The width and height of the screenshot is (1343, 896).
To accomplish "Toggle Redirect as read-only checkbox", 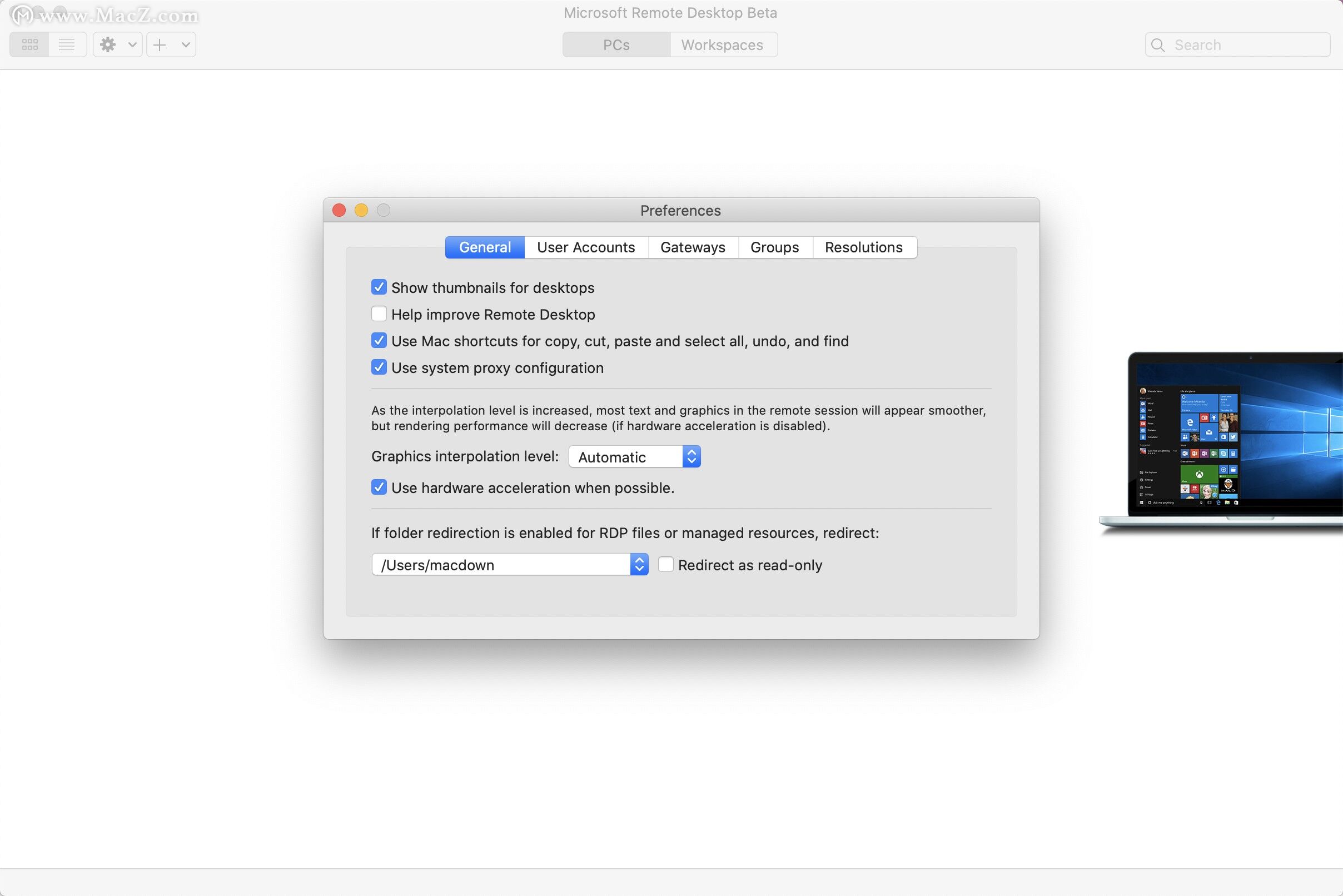I will click(663, 564).
